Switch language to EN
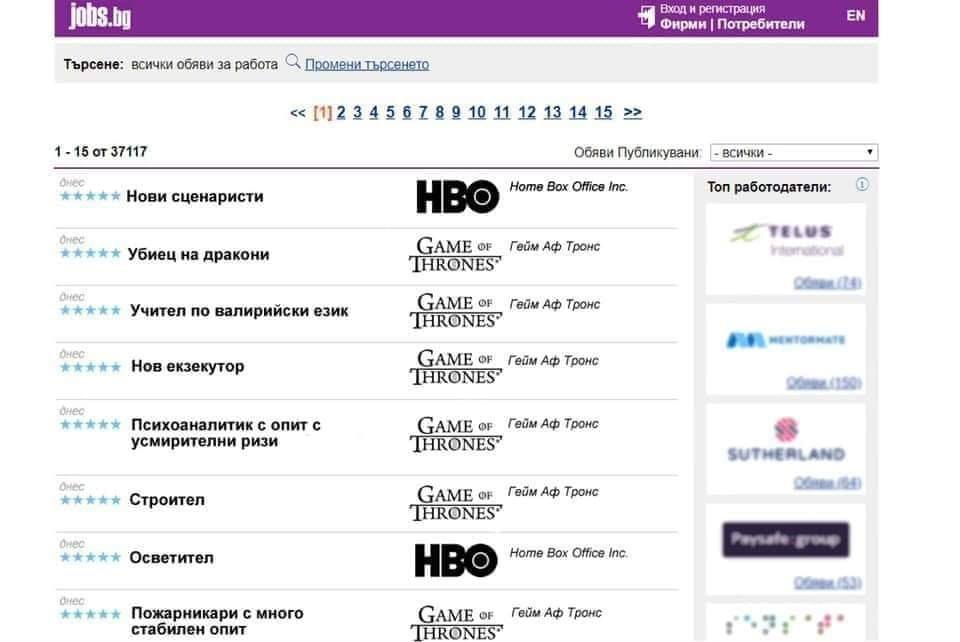960x642 pixels. [x=855, y=16]
